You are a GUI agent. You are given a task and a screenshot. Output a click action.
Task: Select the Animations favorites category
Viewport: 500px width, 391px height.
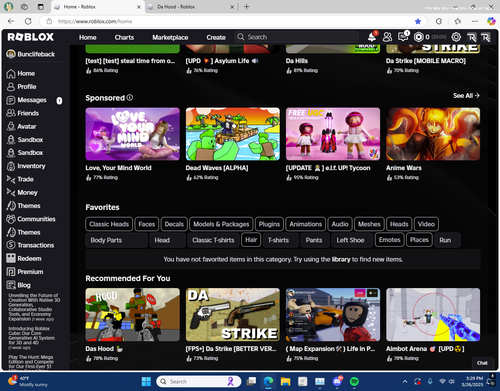[x=306, y=224]
